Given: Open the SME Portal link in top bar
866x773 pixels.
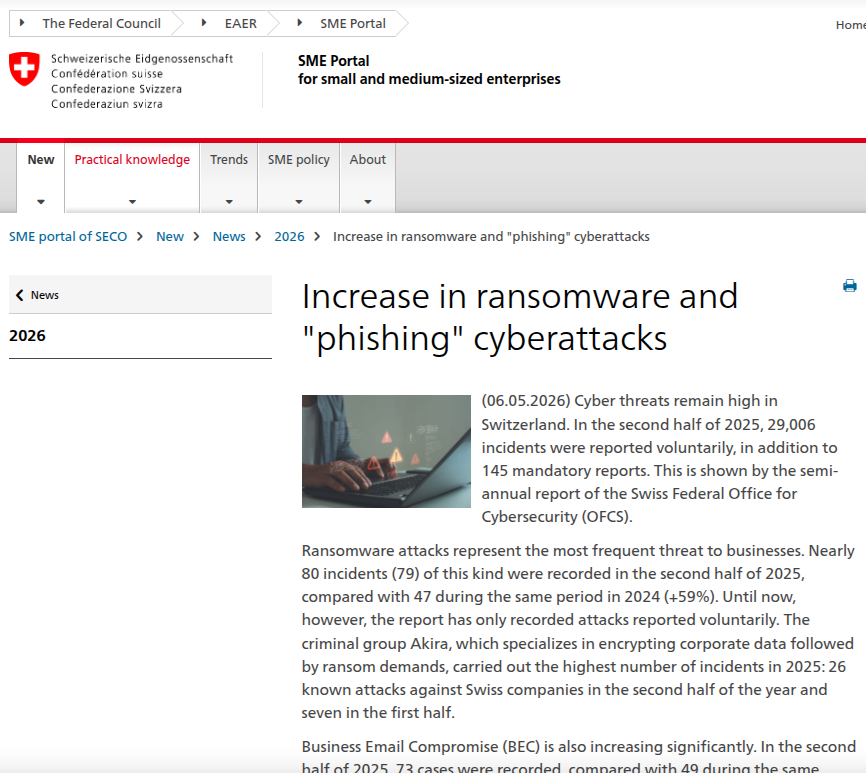Looking at the screenshot, I should tap(353, 24).
